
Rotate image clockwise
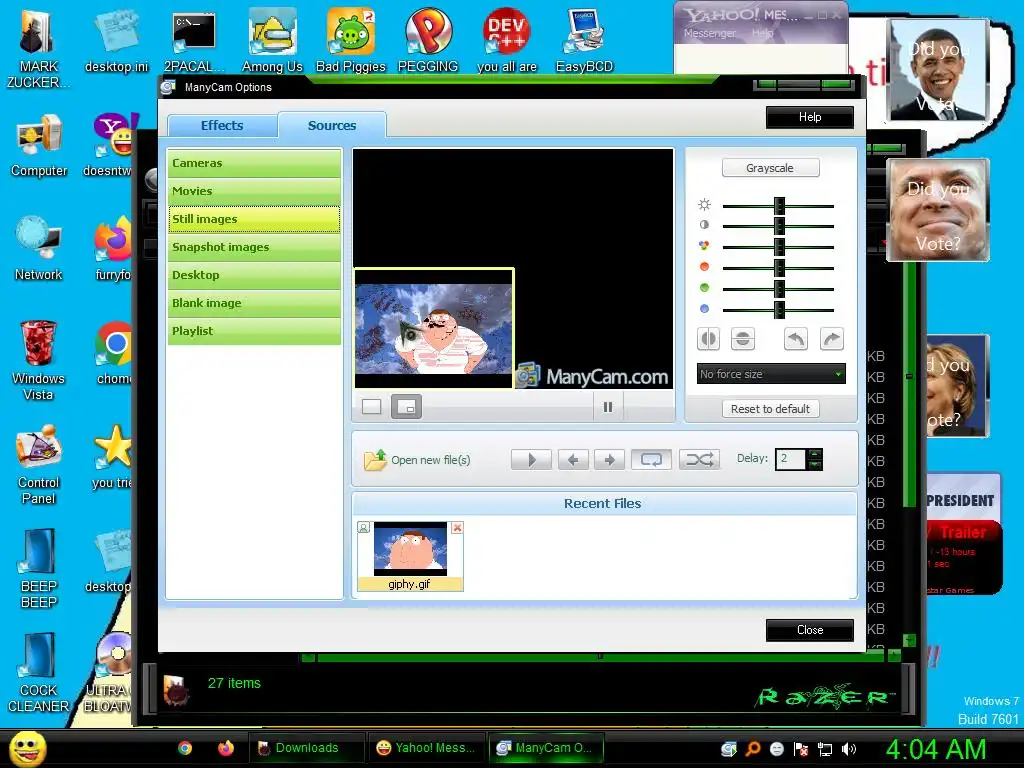(x=831, y=339)
